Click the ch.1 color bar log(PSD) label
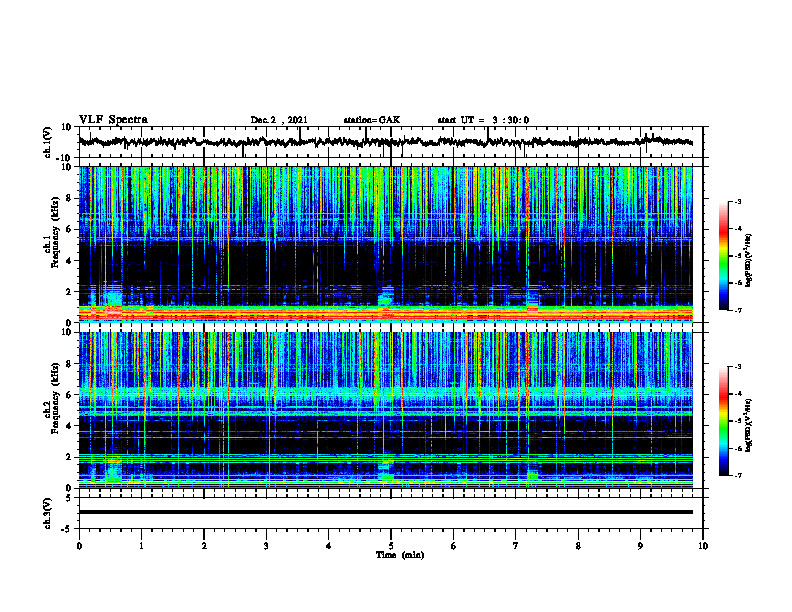The width and height of the screenshot is (792, 612). pyautogui.click(x=748, y=260)
